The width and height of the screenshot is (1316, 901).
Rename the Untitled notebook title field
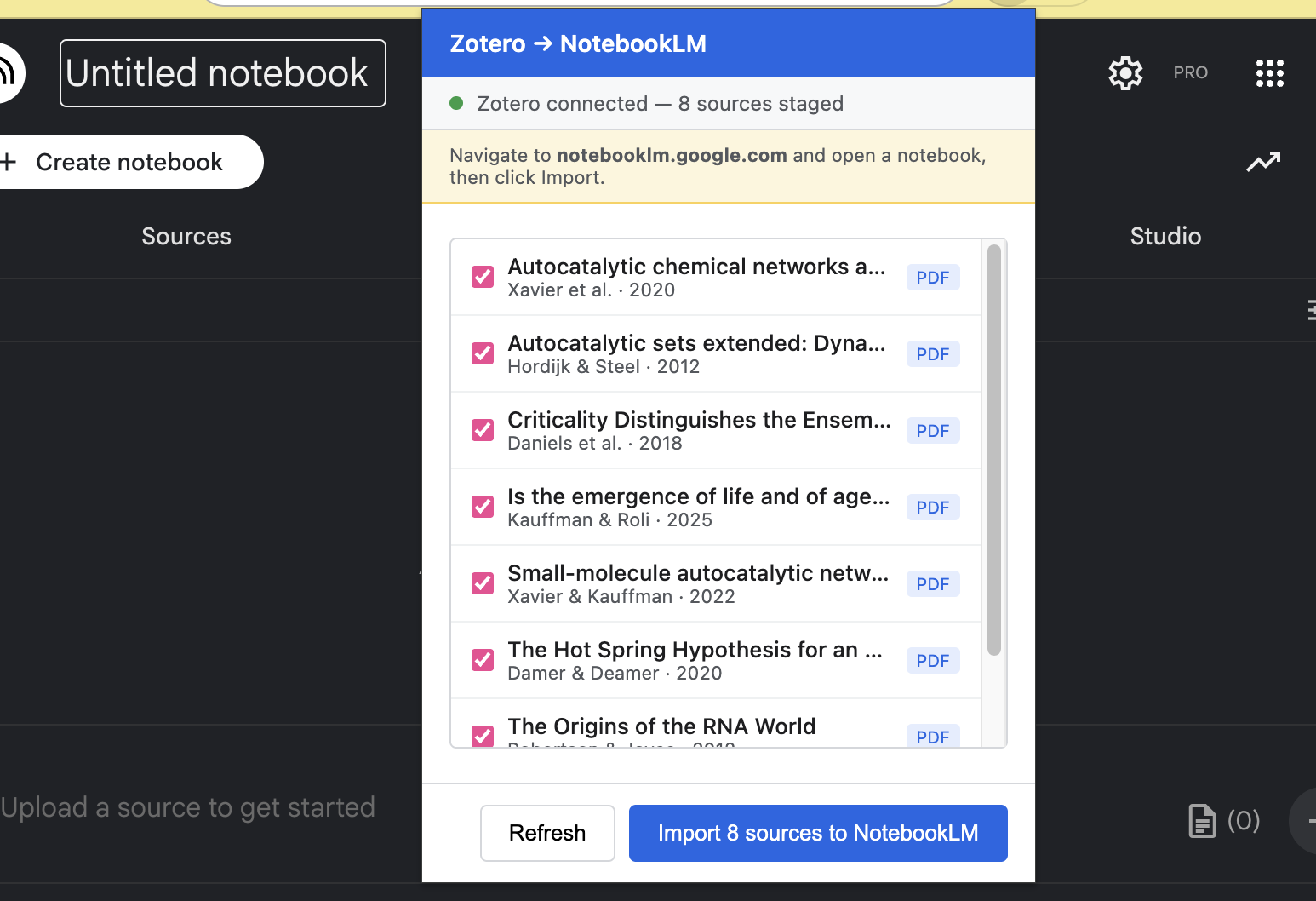click(221, 73)
